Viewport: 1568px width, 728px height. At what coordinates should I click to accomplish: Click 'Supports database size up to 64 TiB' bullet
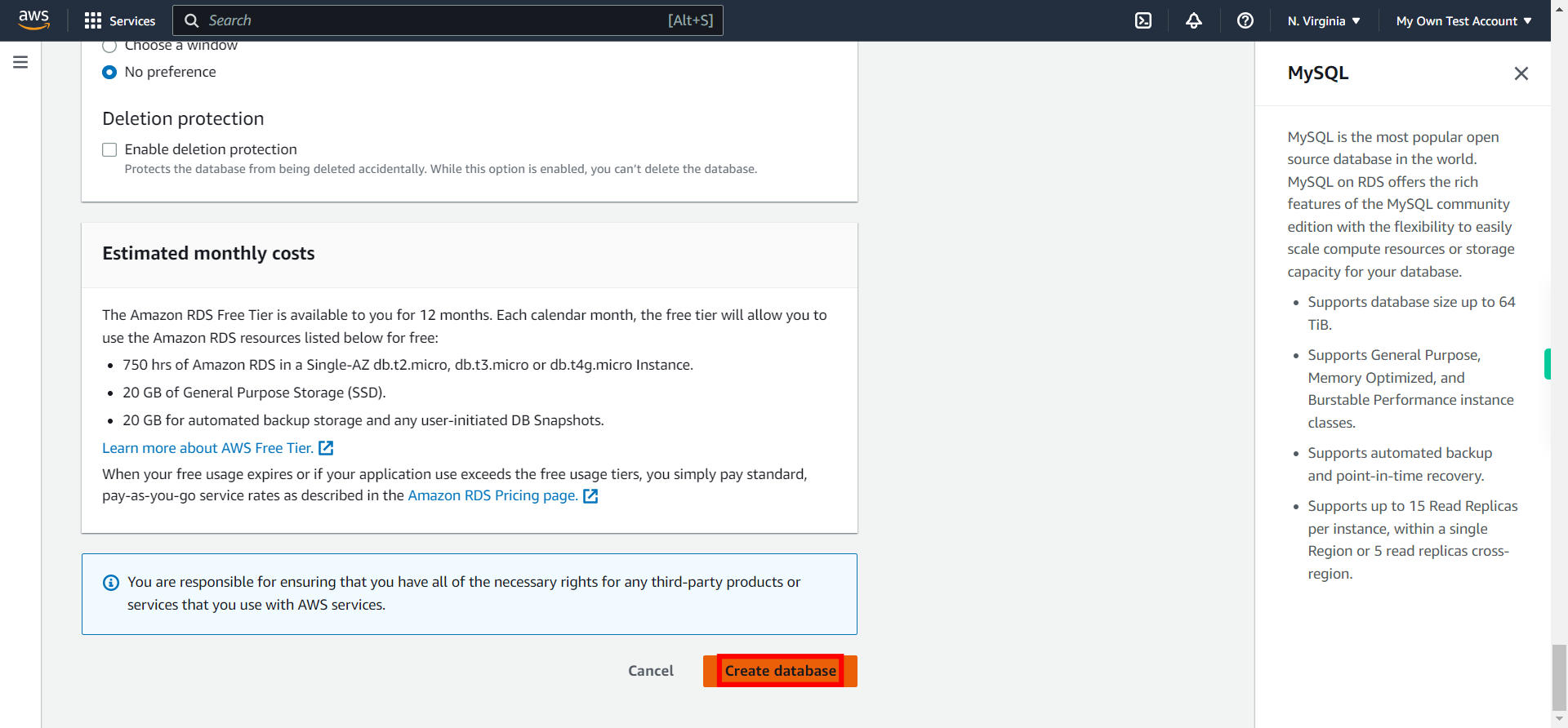tap(1411, 313)
